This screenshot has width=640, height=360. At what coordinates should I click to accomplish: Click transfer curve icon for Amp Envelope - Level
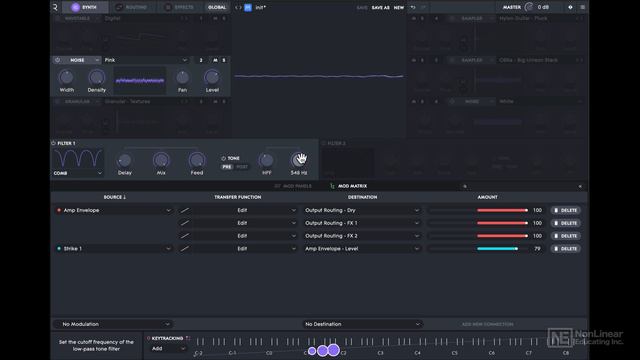pyautogui.click(x=185, y=249)
